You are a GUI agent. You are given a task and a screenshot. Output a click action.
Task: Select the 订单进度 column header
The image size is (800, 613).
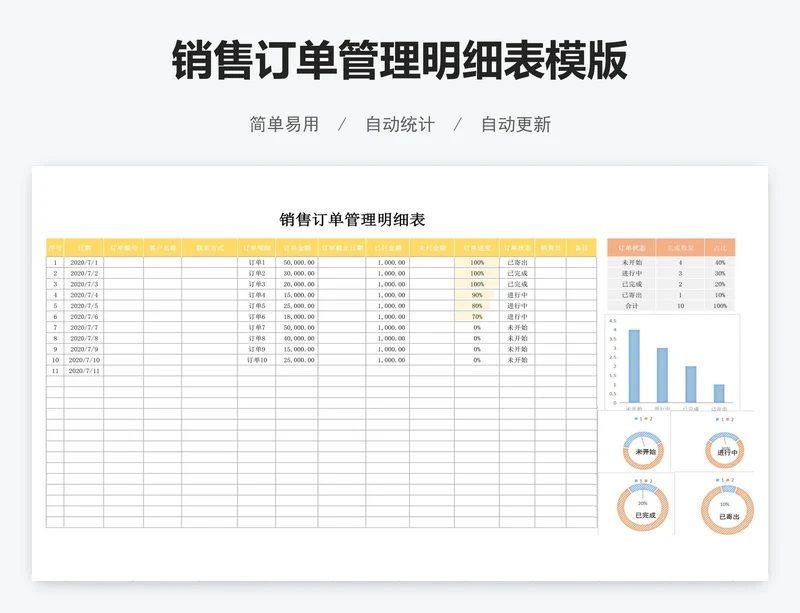click(477, 248)
